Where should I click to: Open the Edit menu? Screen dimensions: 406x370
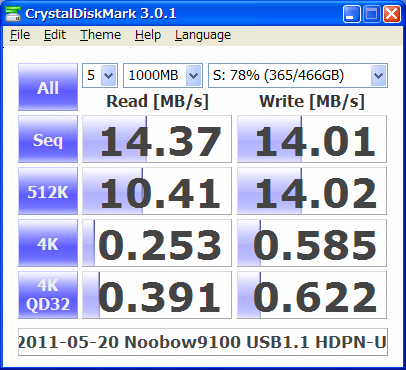pyautogui.click(x=55, y=35)
